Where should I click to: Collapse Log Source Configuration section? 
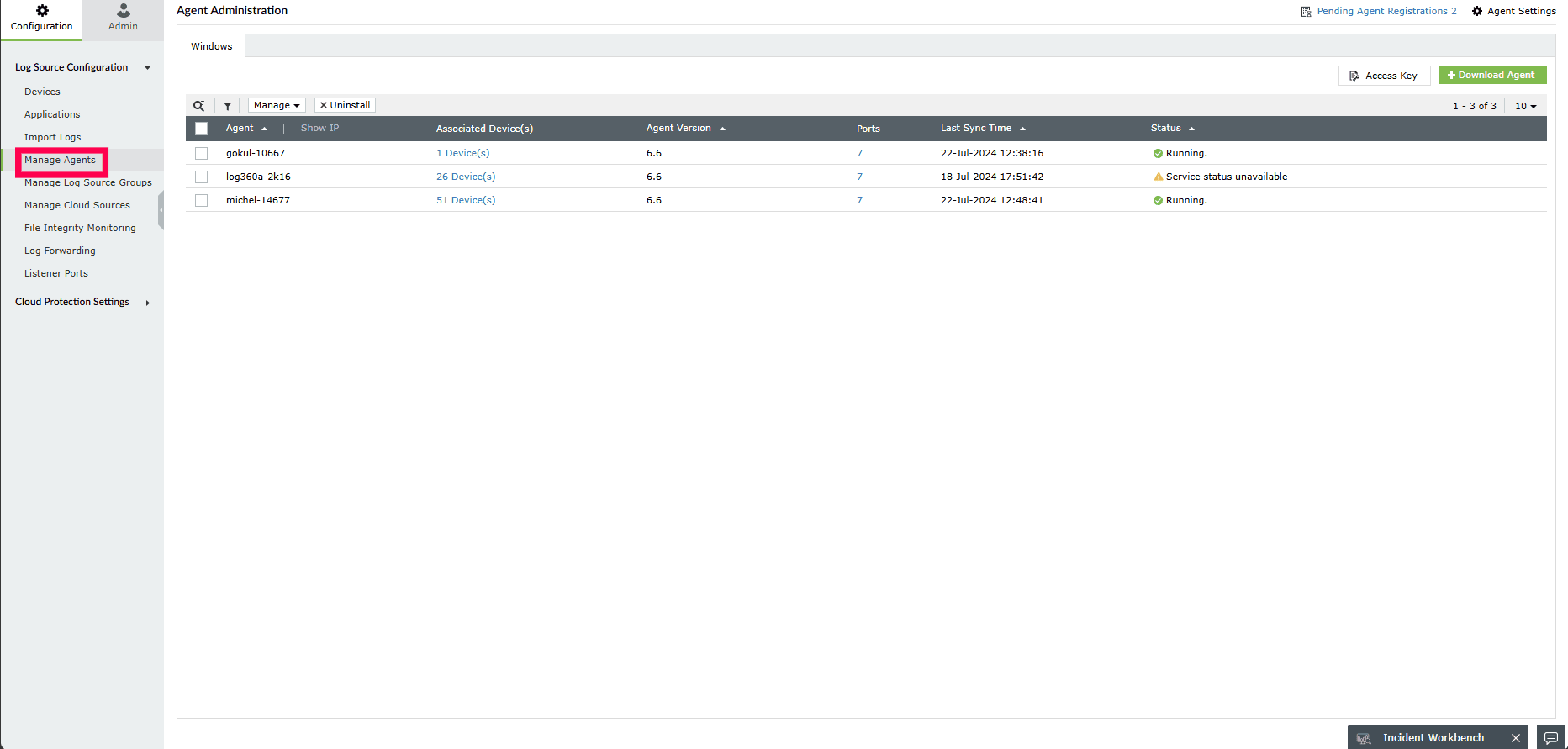point(147,68)
